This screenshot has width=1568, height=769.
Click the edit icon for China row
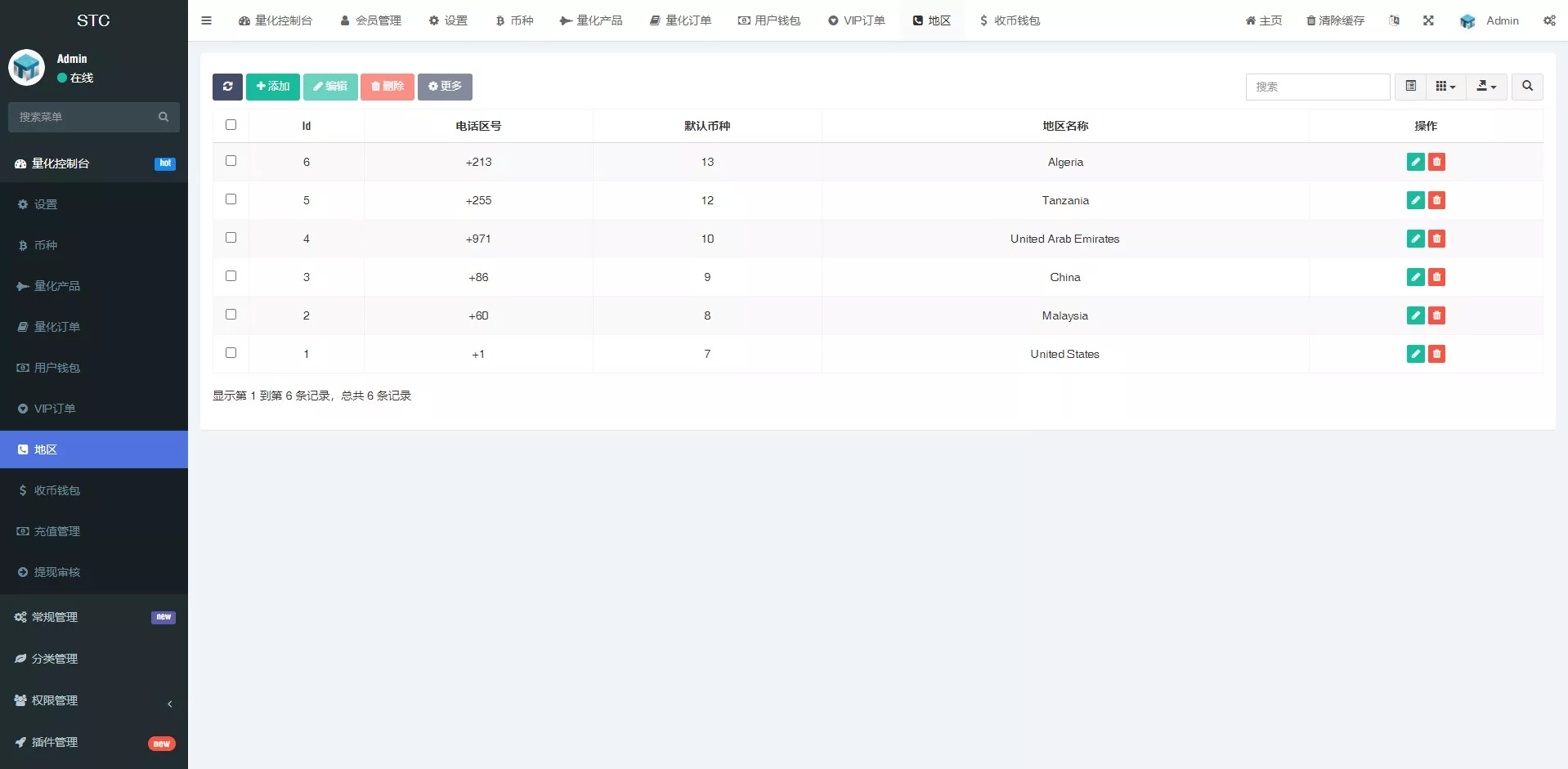pyautogui.click(x=1415, y=277)
